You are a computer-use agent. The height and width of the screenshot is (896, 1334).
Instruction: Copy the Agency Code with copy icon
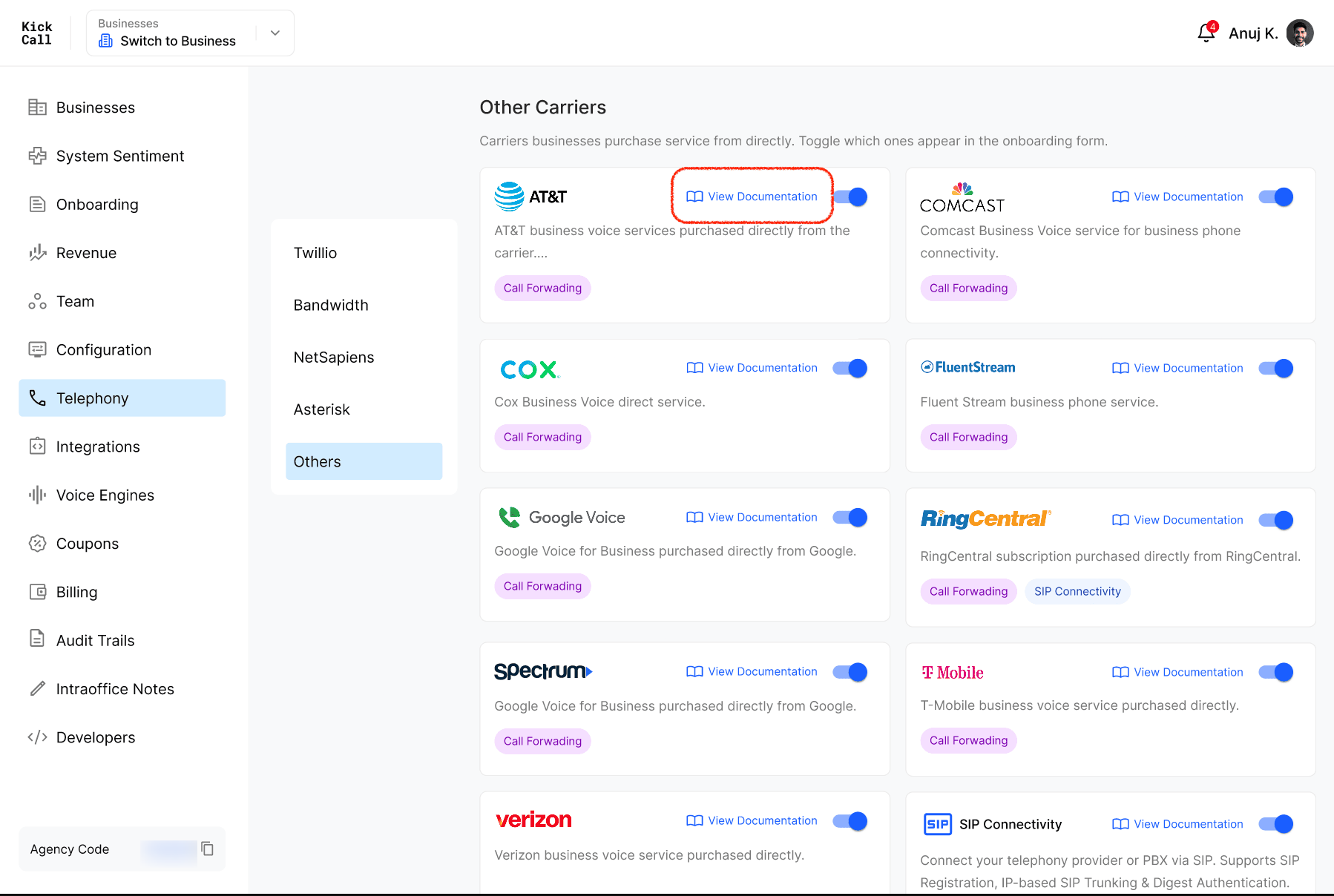[x=208, y=849]
